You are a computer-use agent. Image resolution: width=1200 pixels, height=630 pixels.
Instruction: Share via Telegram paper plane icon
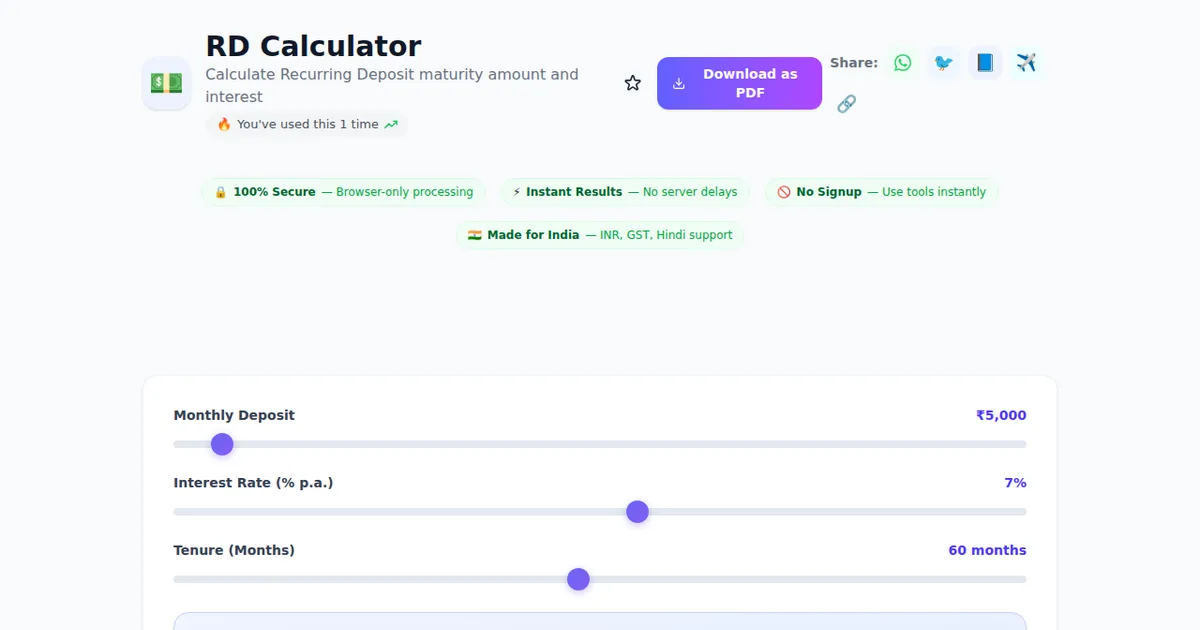(1026, 63)
